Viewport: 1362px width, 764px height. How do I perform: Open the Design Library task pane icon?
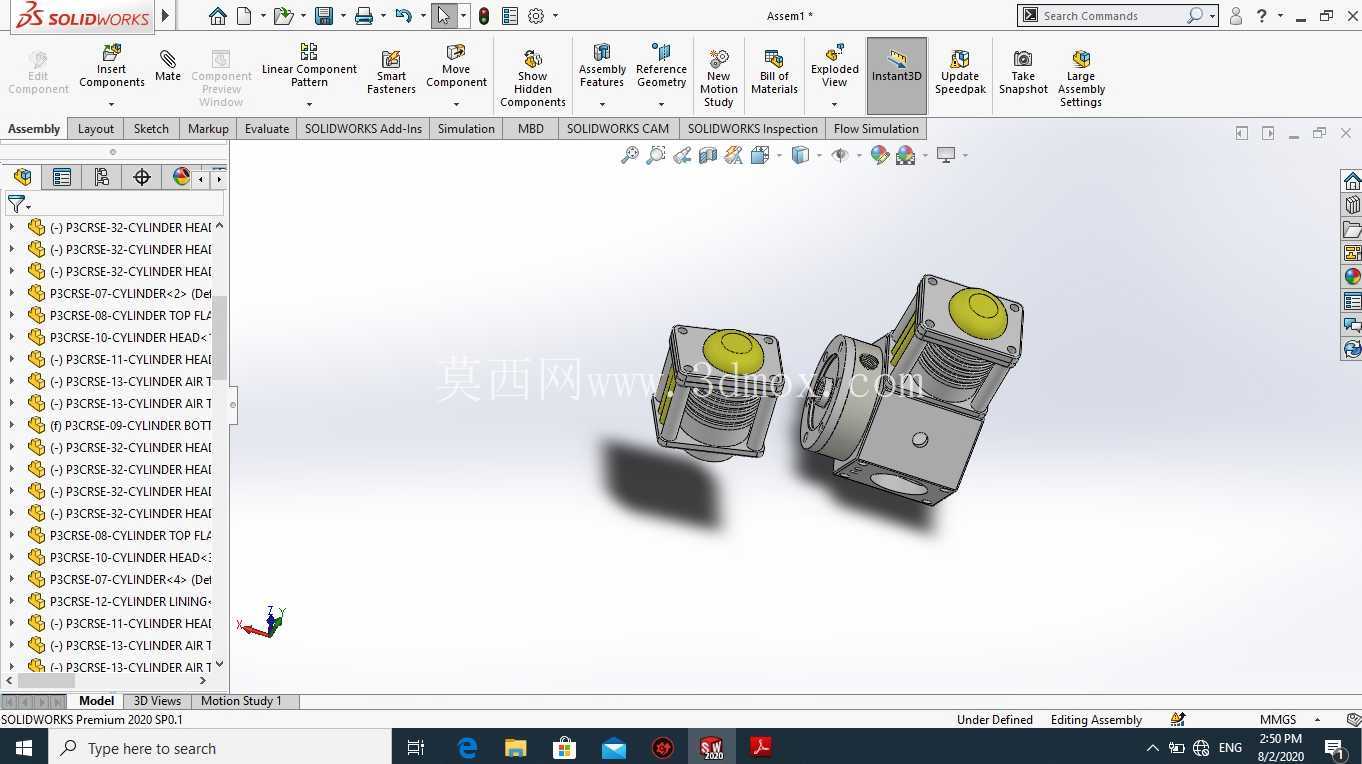click(1352, 205)
